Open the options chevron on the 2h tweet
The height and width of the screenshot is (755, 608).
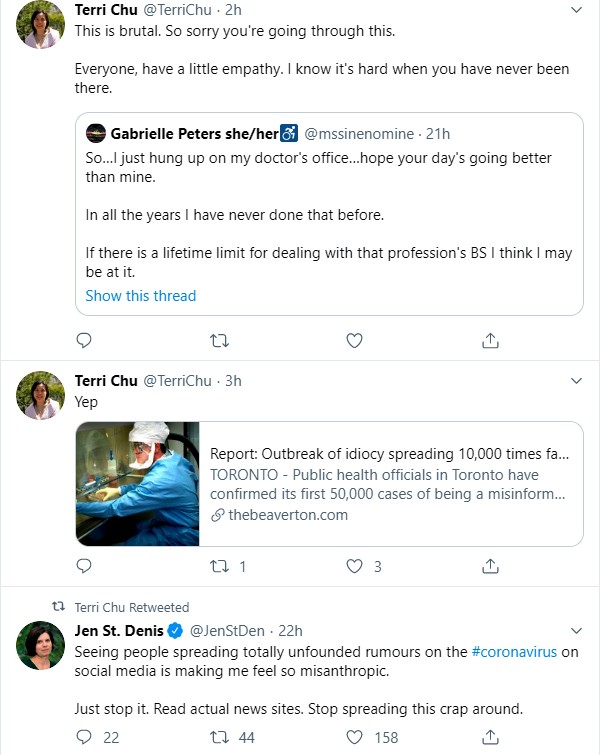576,10
